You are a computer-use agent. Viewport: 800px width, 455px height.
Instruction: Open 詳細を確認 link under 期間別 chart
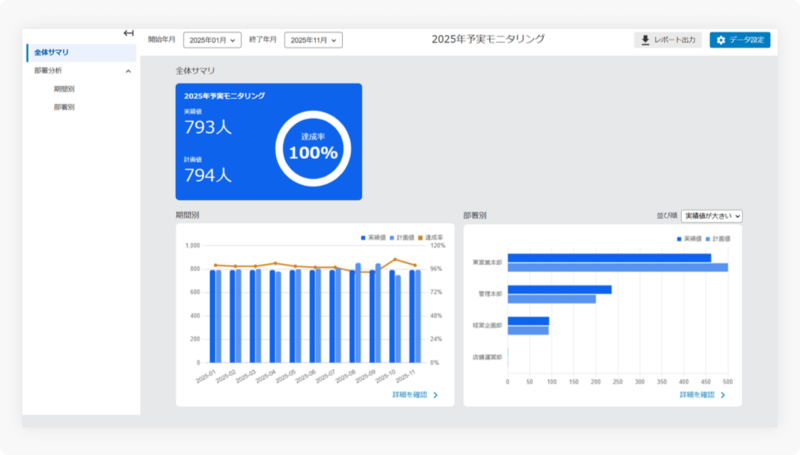(410, 395)
